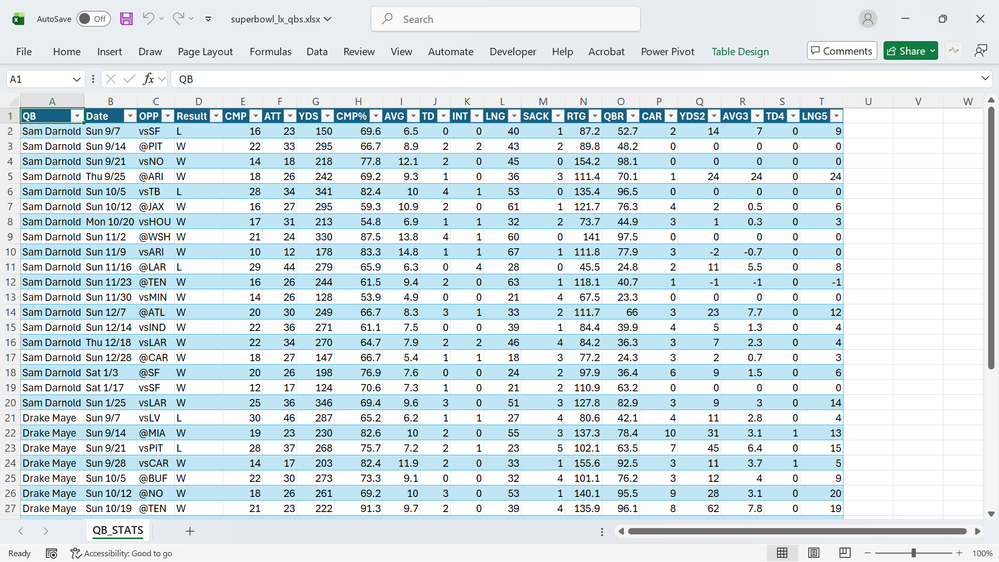The height and width of the screenshot is (562, 999).
Task: Expand the Name Box dropdown
Action: (77, 79)
